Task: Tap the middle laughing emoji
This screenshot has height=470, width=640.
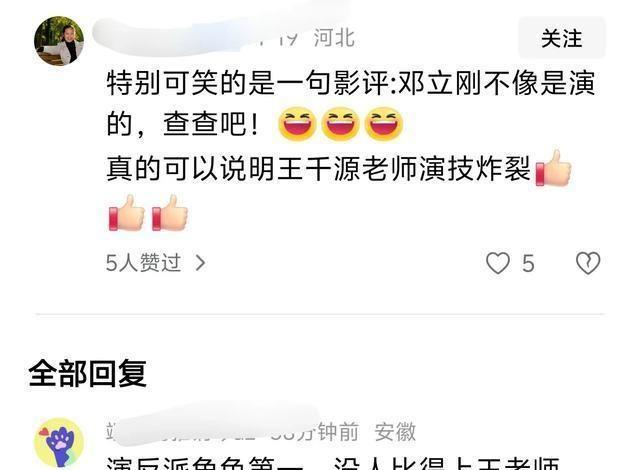Action: click(x=340, y=124)
